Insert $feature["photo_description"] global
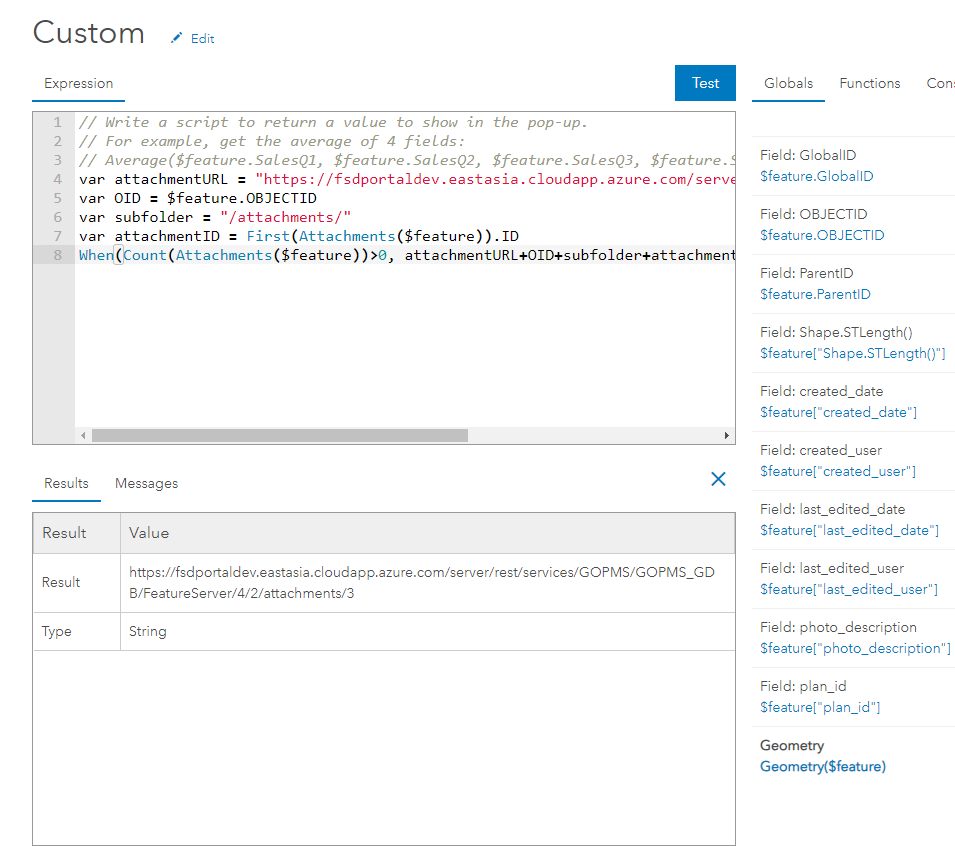The height and width of the screenshot is (846, 955). (855, 649)
